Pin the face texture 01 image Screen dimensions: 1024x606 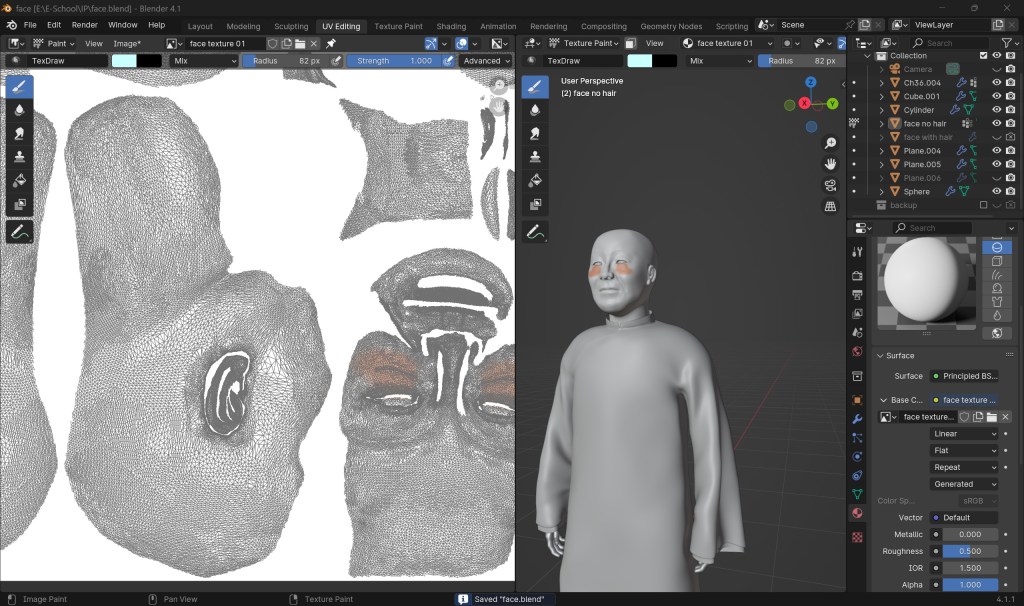pos(331,44)
